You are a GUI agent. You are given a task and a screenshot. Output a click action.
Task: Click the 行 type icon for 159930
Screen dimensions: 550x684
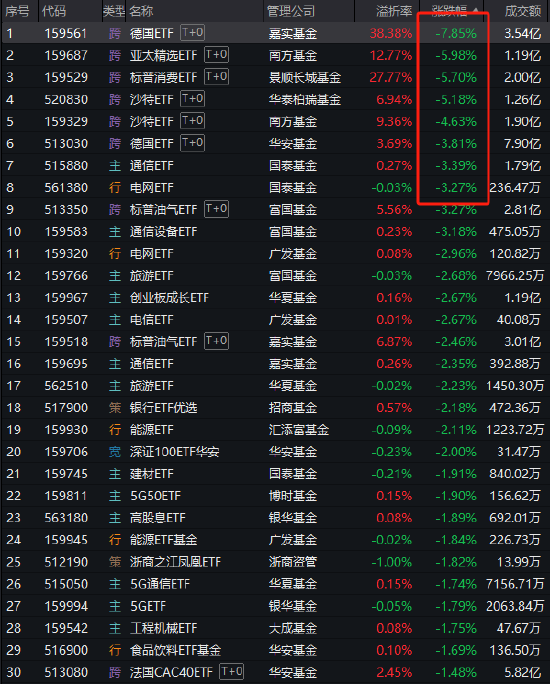tap(115, 430)
